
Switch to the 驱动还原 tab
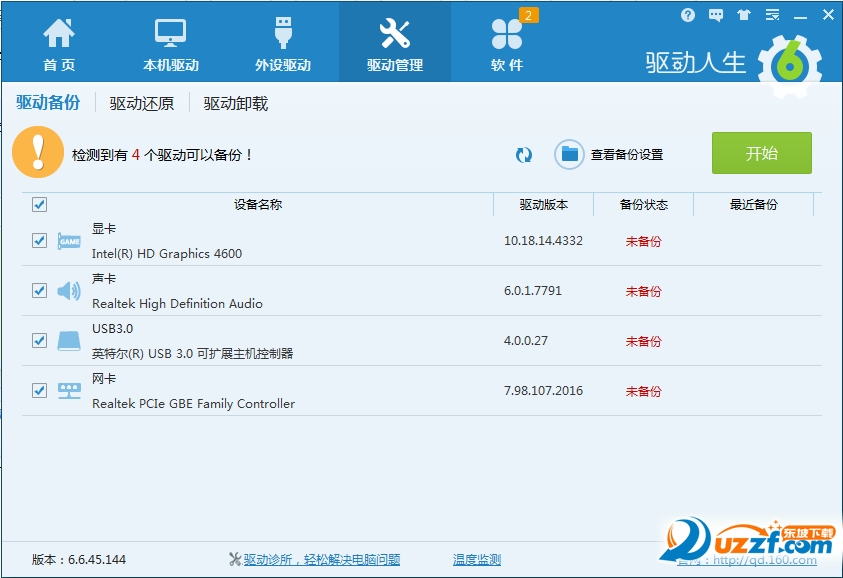point(141,103)
